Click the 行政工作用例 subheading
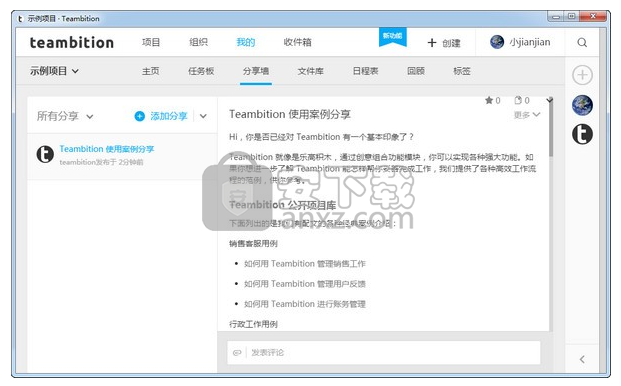This screenshot has height=386, width=621. [x=253, y=324]
